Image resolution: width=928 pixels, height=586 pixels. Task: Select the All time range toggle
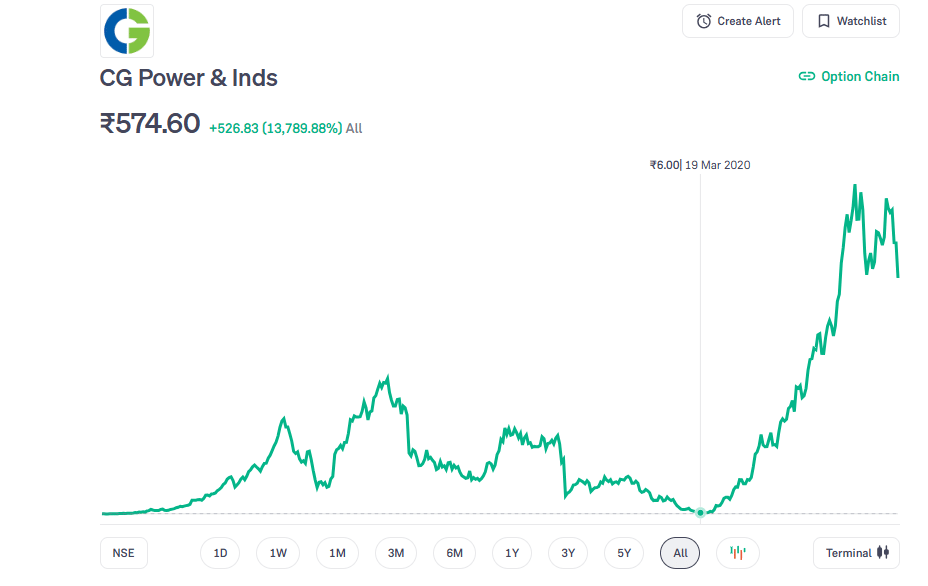680,553
